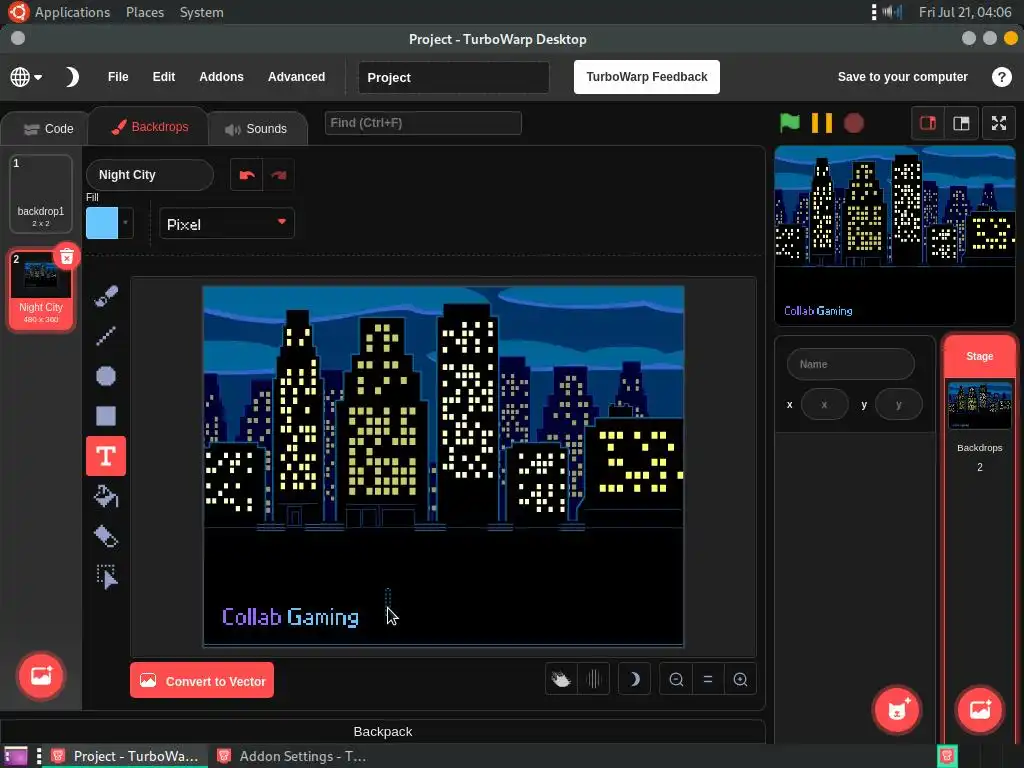Switch to the Sounds tab
1024x768 pixels.
click(x=258, y=129)
